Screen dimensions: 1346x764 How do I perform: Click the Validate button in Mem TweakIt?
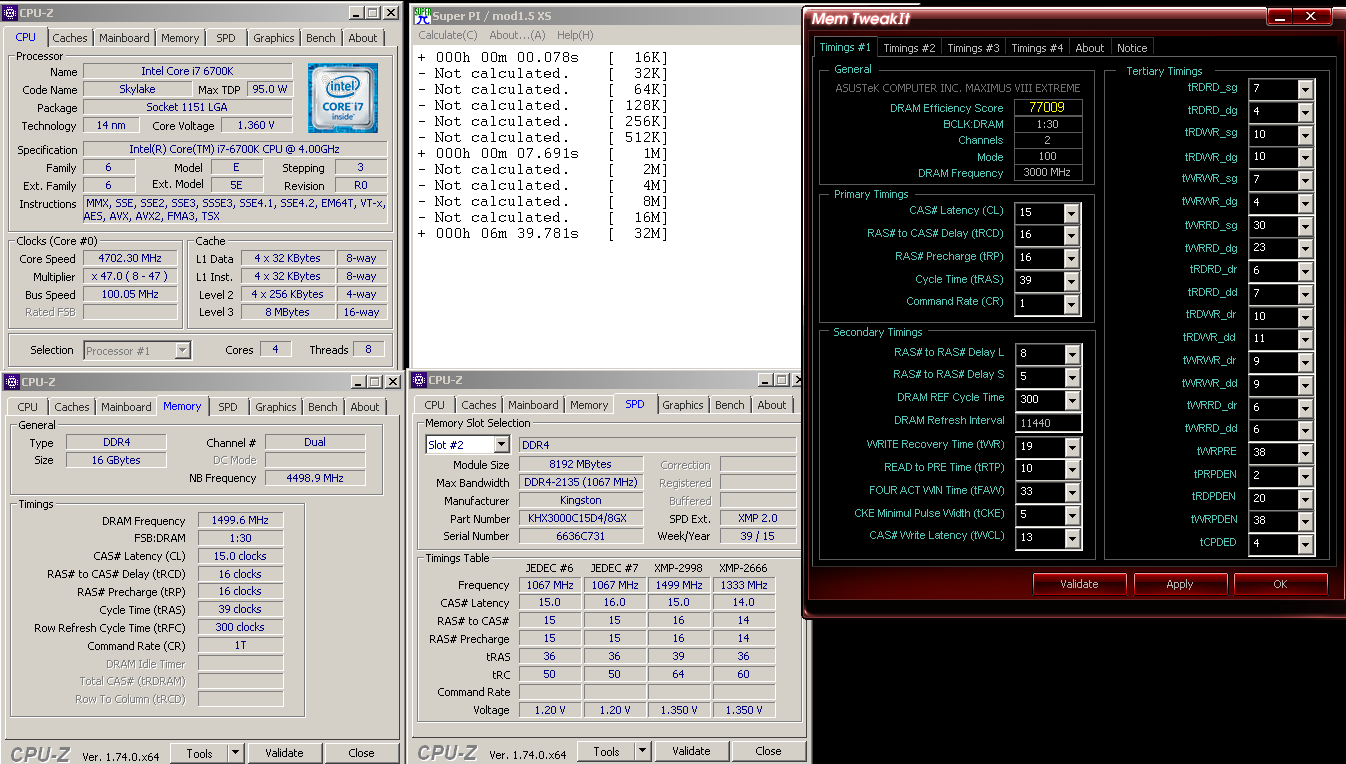coord(1079,584)
